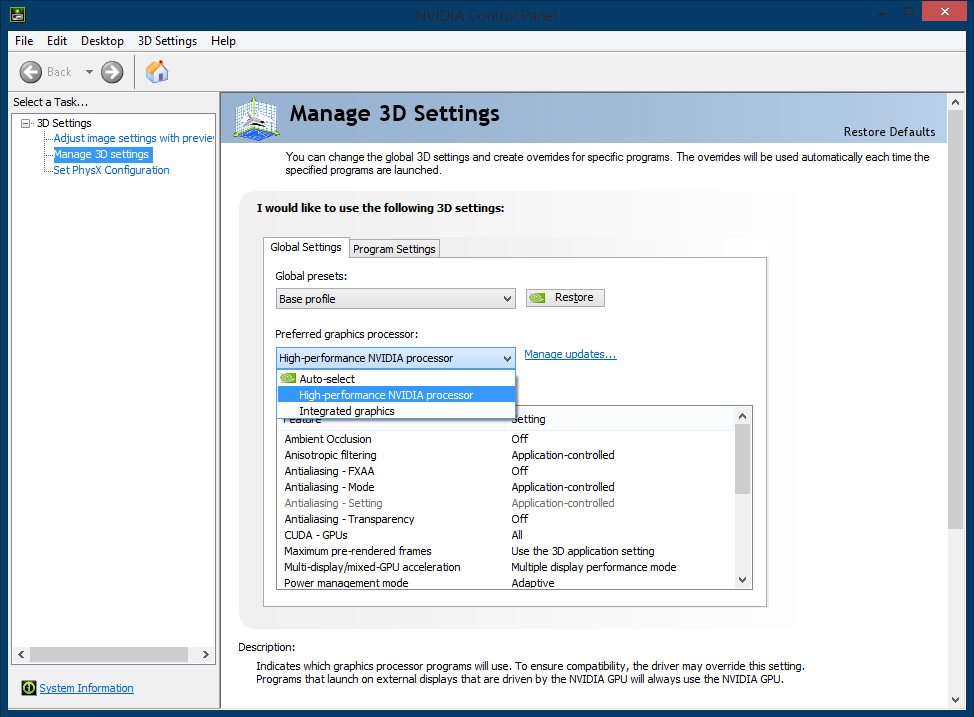Open the 3D Settings menu
974x717 pixels.
pyautogui.click(x=167, y=41)
